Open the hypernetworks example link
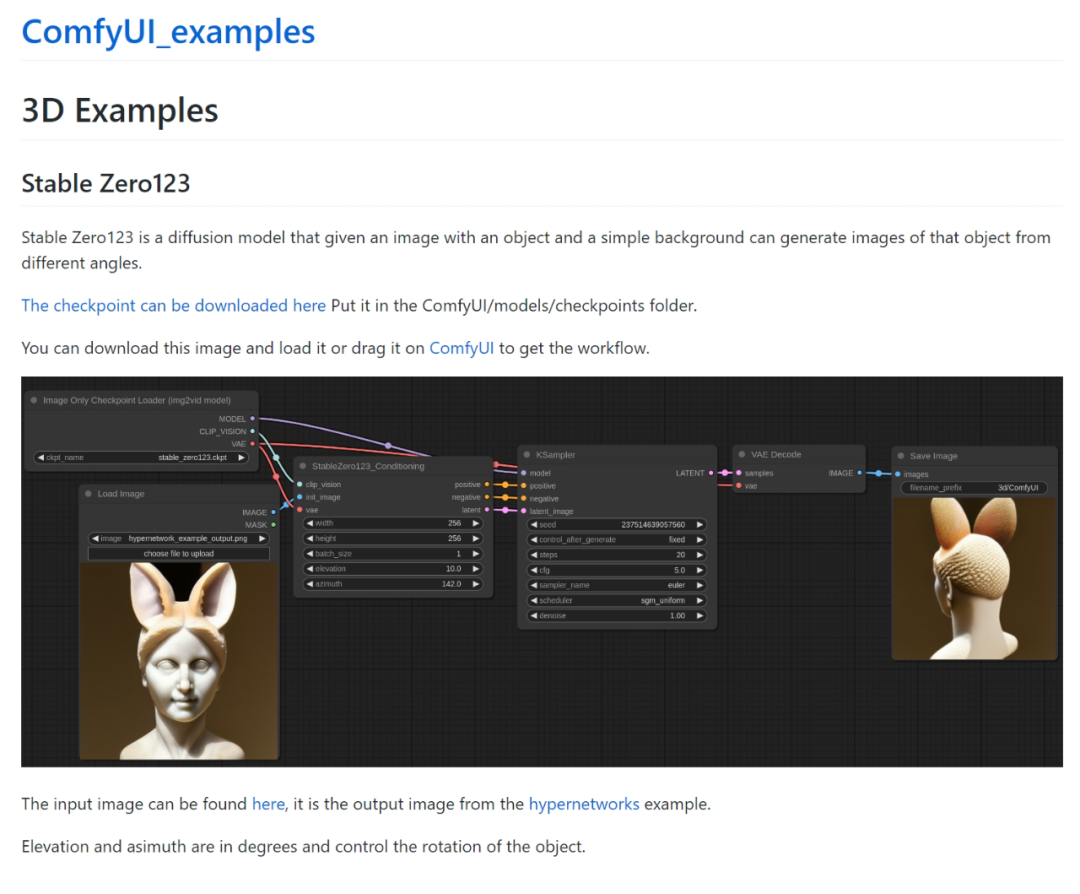The height and width of the screenshot is (894, 1080). click(x=583, y=804)
